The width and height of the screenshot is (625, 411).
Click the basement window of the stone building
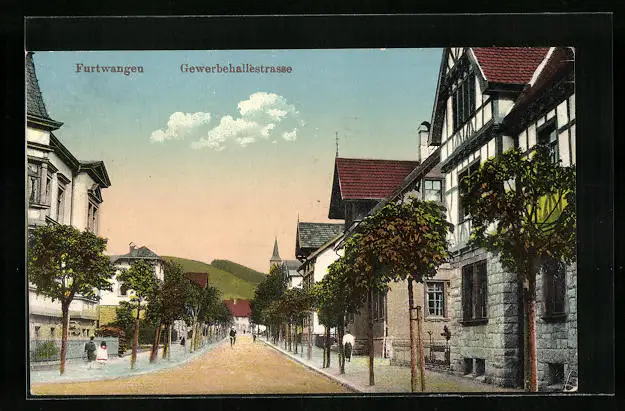(473, 367)
